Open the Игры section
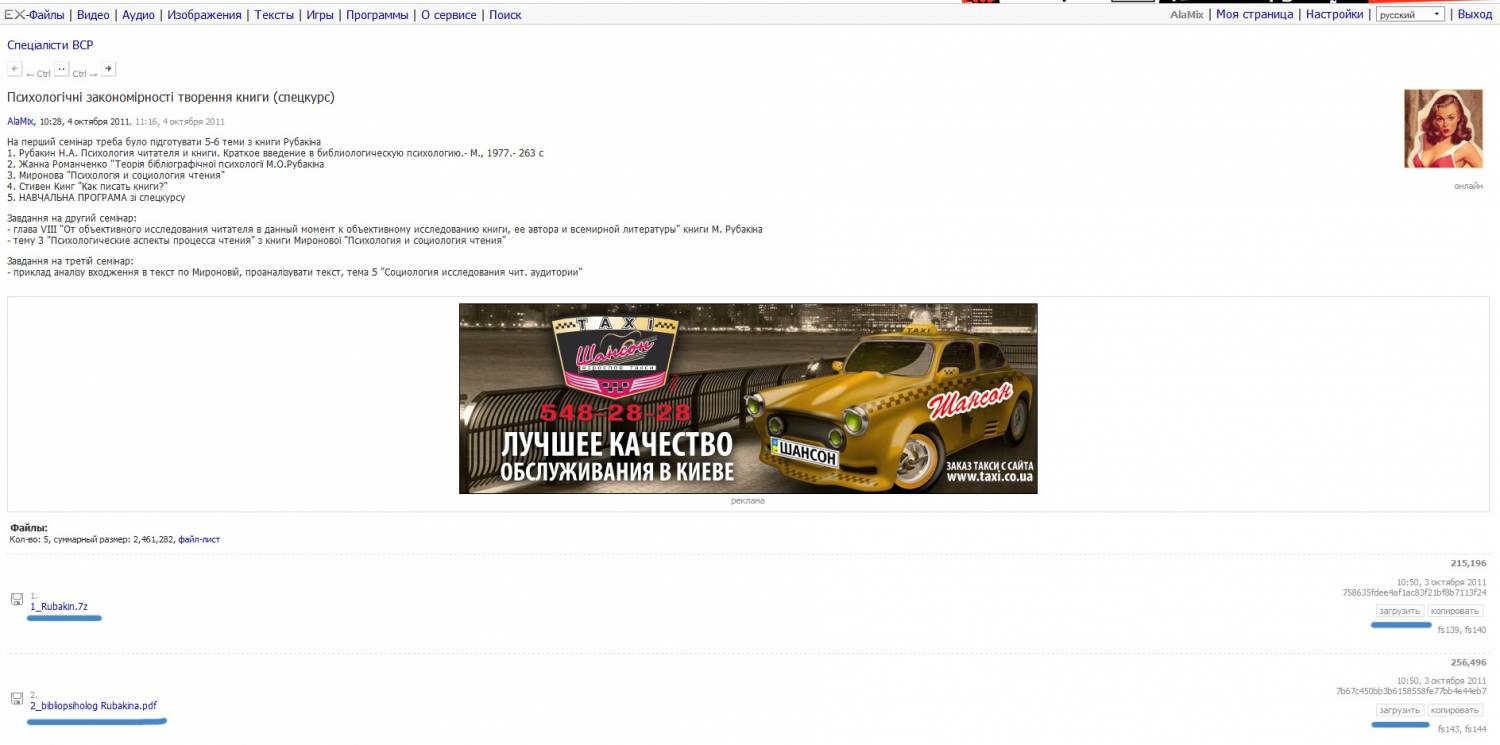 pos(320,15)
